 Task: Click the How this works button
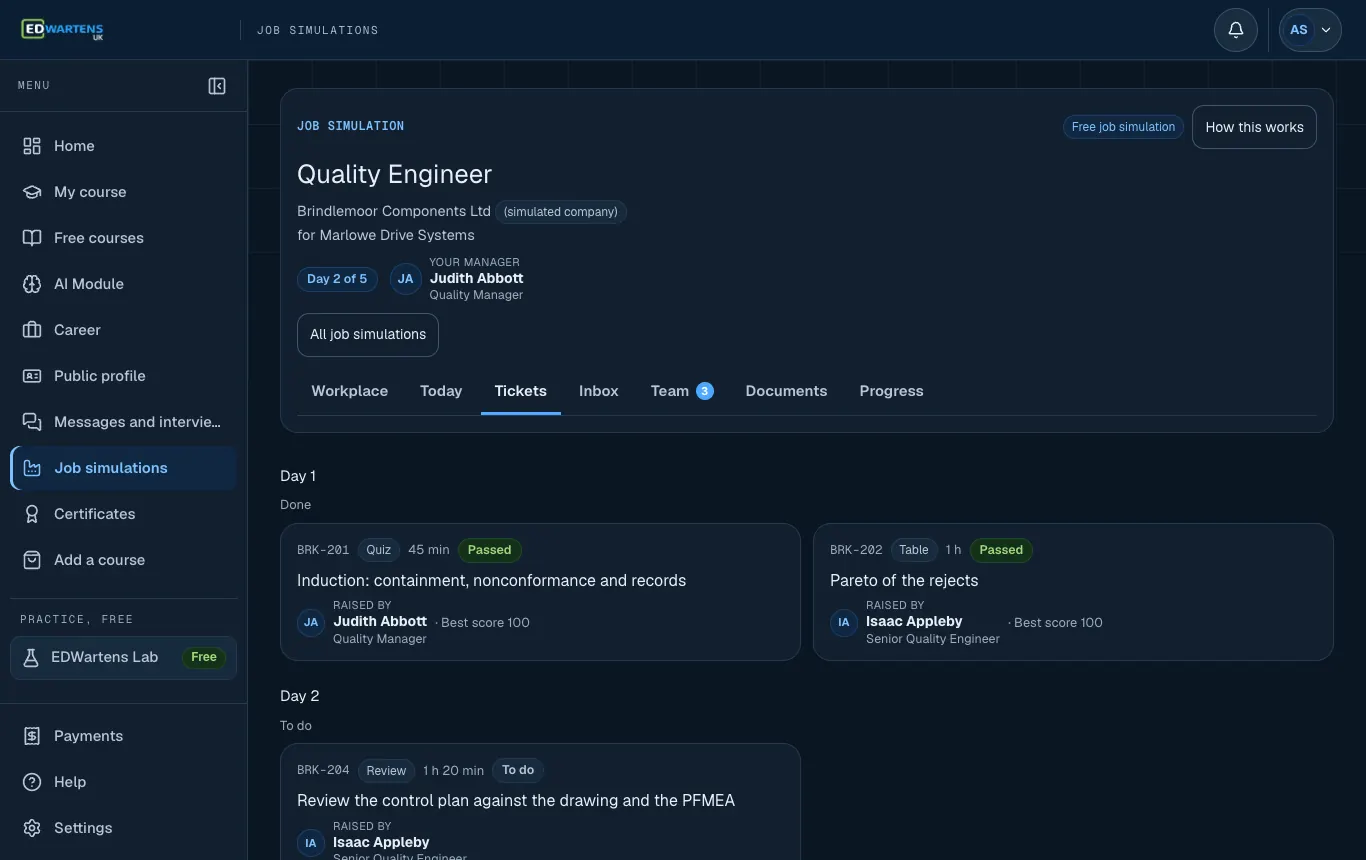tap(1254, 127)
